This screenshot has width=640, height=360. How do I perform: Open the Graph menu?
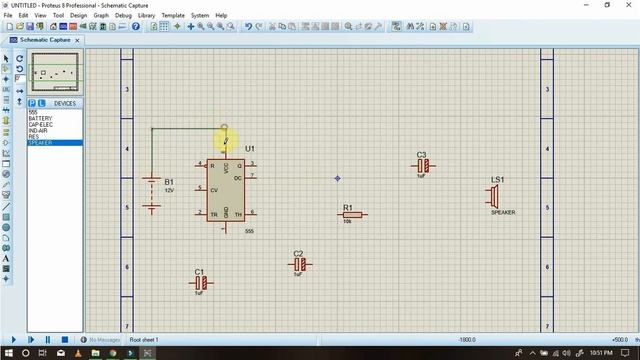[101, 16]
